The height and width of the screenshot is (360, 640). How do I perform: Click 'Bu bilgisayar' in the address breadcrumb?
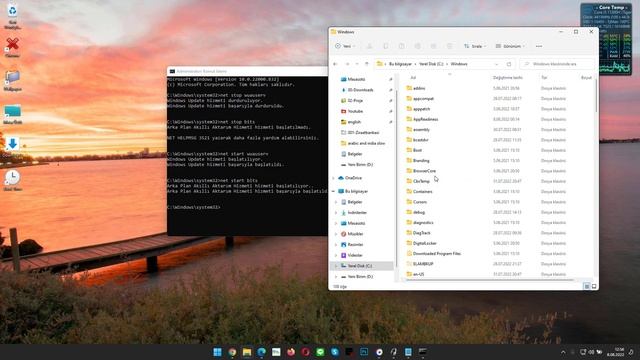400,64
